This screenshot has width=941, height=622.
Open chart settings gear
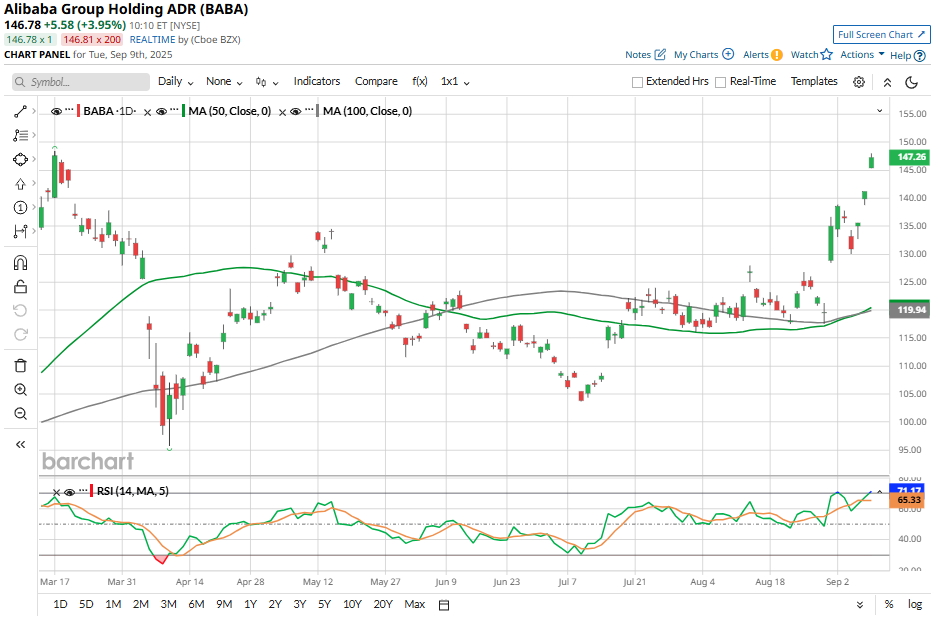859,82
